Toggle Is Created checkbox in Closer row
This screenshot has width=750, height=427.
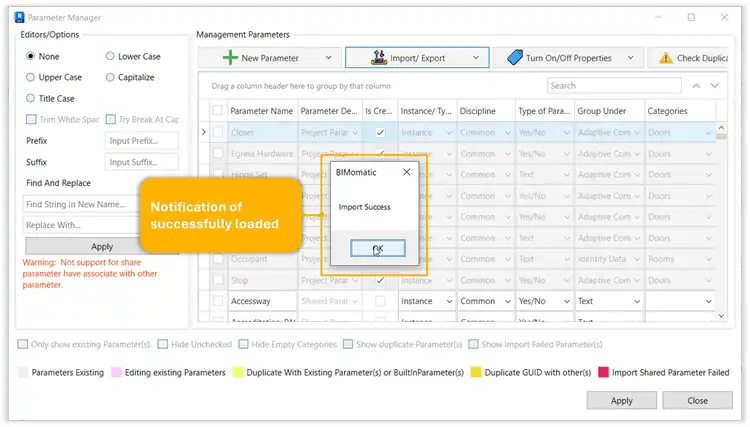pyautogui.click(x=380, y=132)
